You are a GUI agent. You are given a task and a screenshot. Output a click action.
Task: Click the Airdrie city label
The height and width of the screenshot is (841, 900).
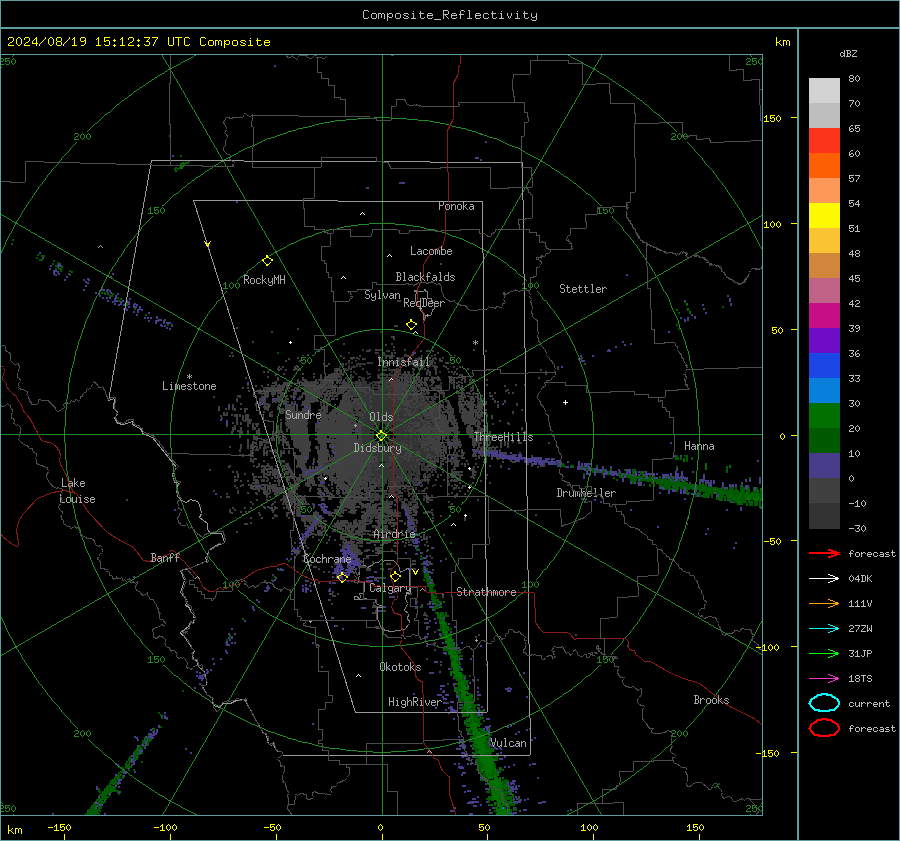[x=394, y=534]
